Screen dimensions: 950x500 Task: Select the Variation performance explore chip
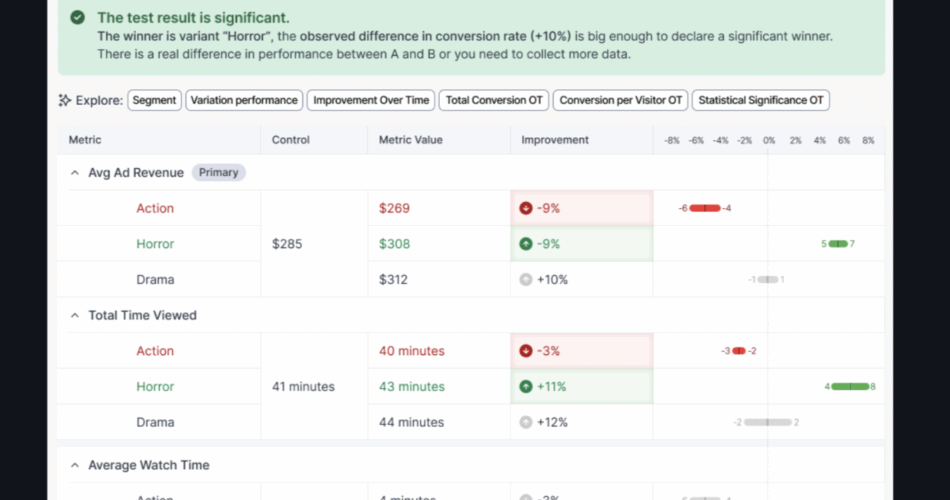point(244,100)
